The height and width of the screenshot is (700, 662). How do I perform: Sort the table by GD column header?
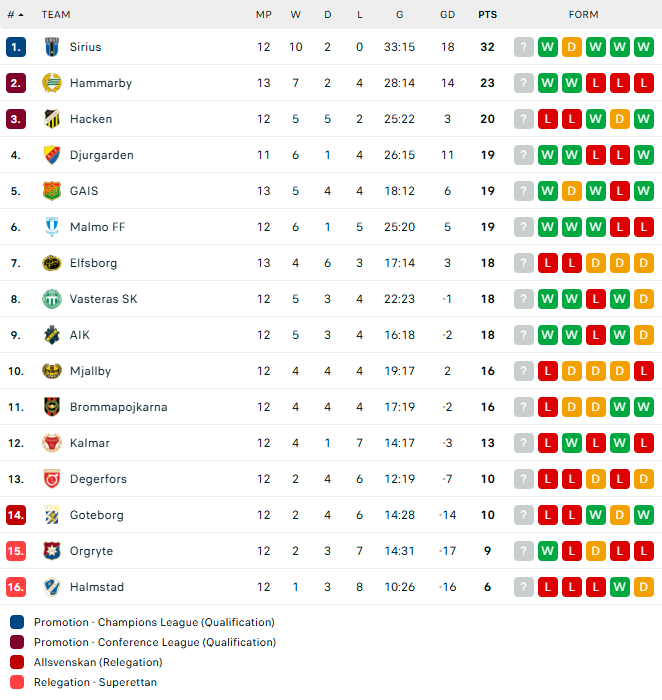coord(447,15)
